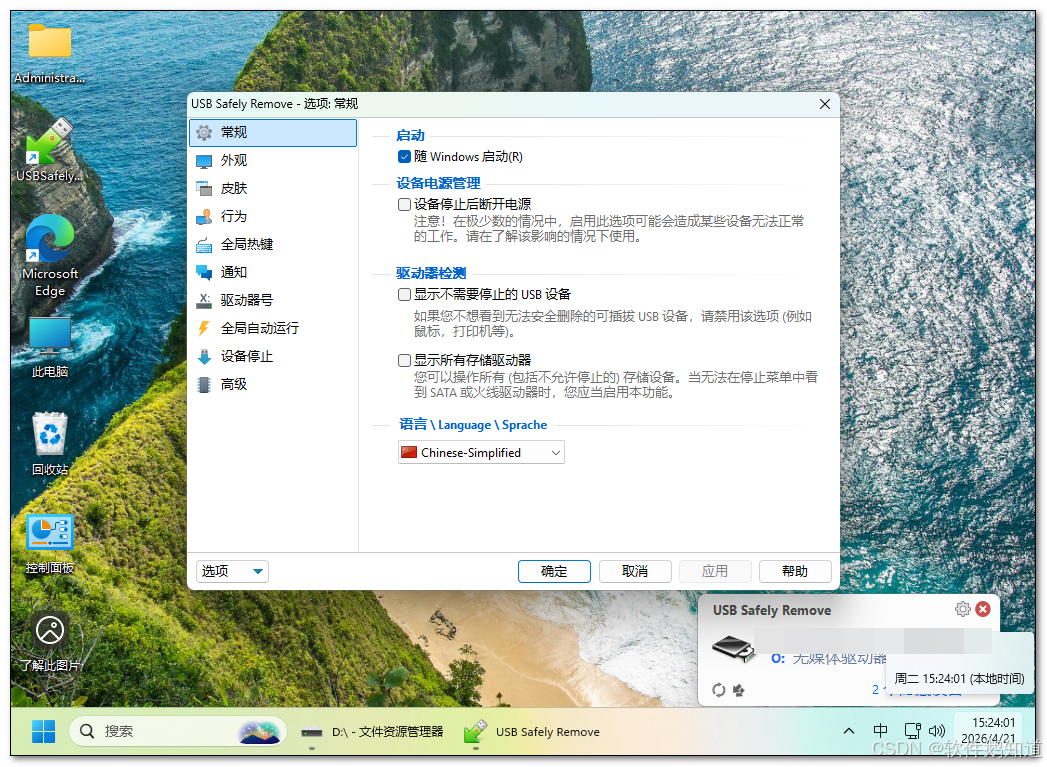Open the 此电脑 desktop icon

pyautogui.click(x=49, y=347)
